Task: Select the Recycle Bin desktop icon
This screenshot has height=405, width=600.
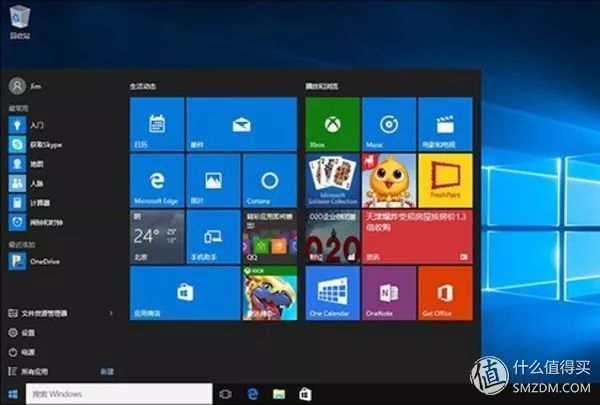Action: tap(20, 21)
